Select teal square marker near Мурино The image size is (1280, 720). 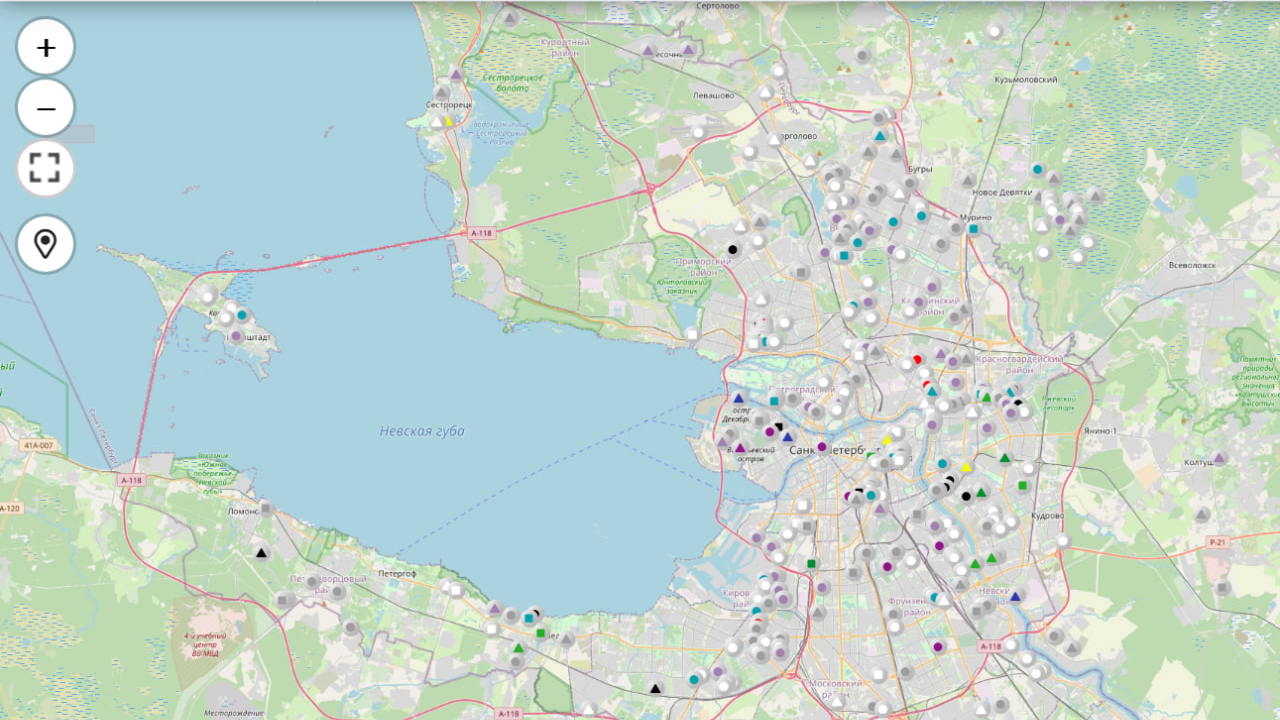tap(973, 229)
